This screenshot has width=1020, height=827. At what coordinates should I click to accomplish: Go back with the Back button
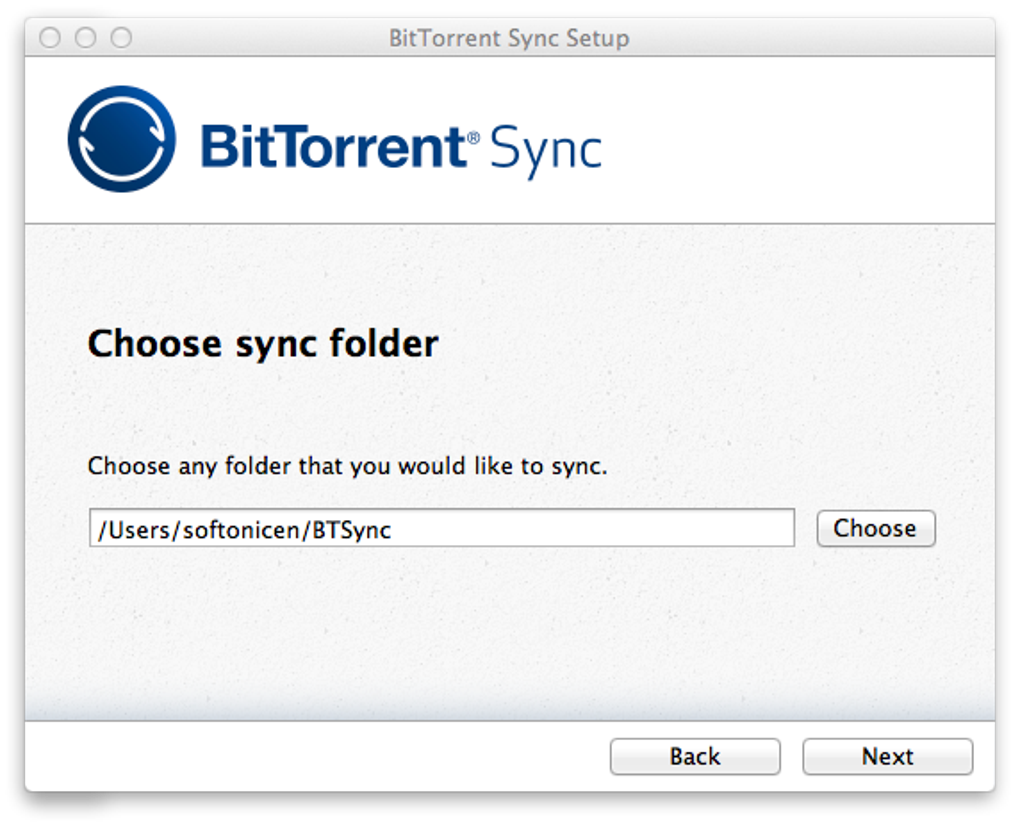[695, 757]
